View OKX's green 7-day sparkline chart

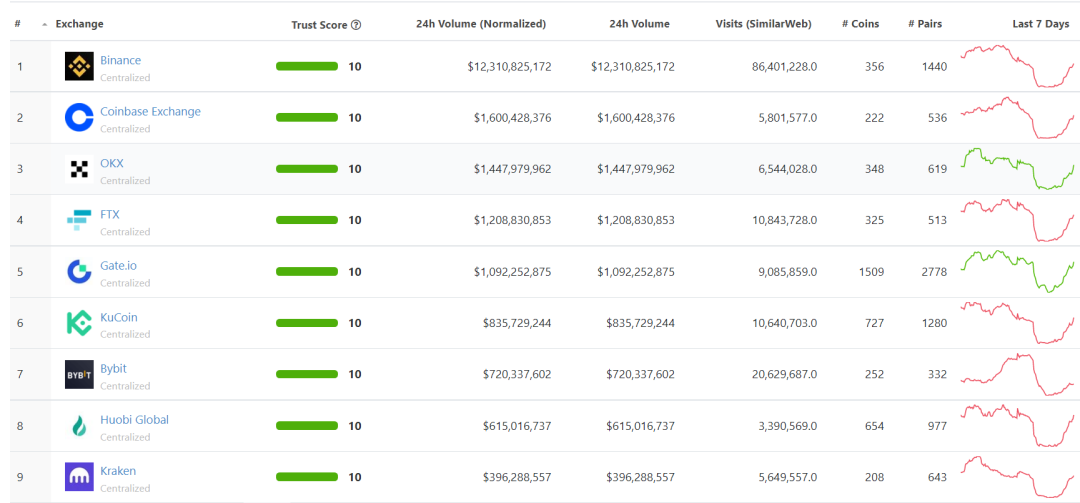pos(1016,168)
